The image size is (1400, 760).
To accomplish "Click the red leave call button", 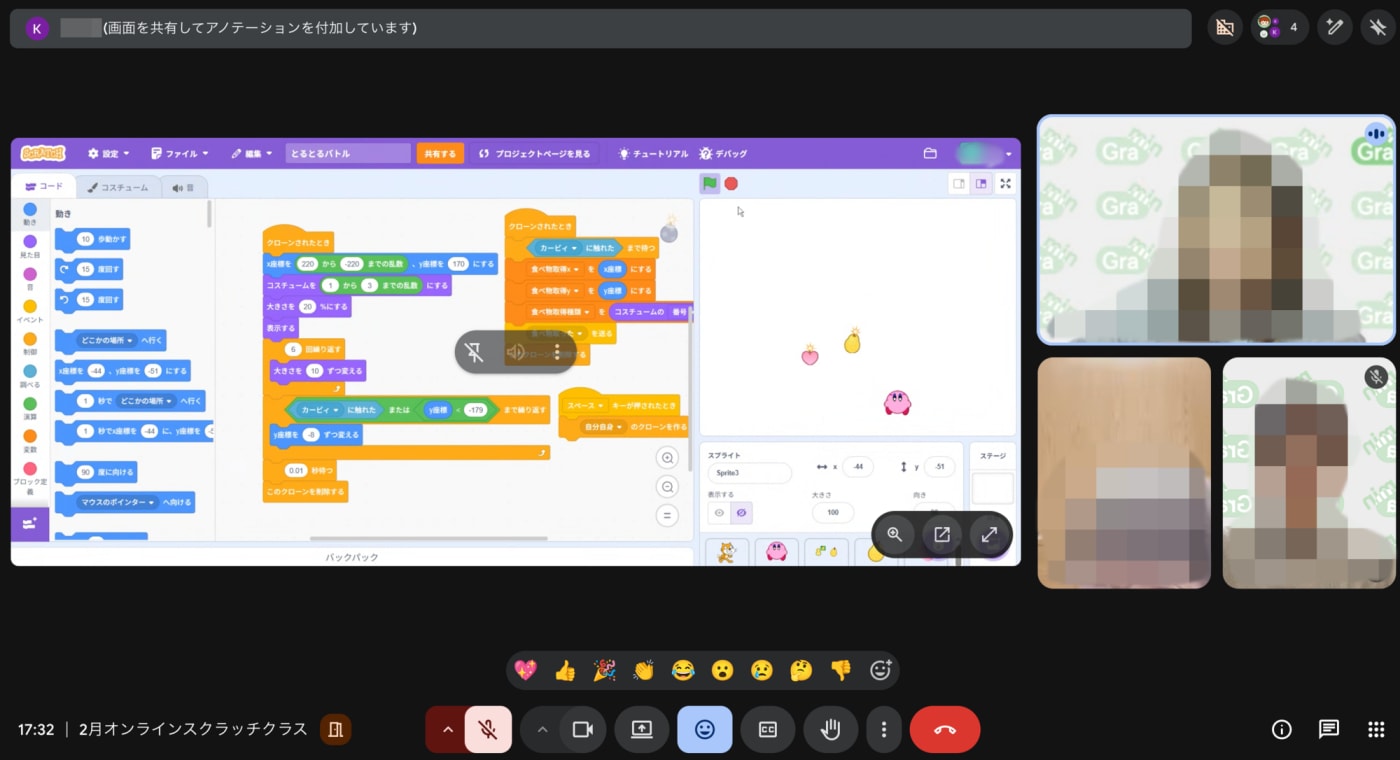I will [944, 729].
